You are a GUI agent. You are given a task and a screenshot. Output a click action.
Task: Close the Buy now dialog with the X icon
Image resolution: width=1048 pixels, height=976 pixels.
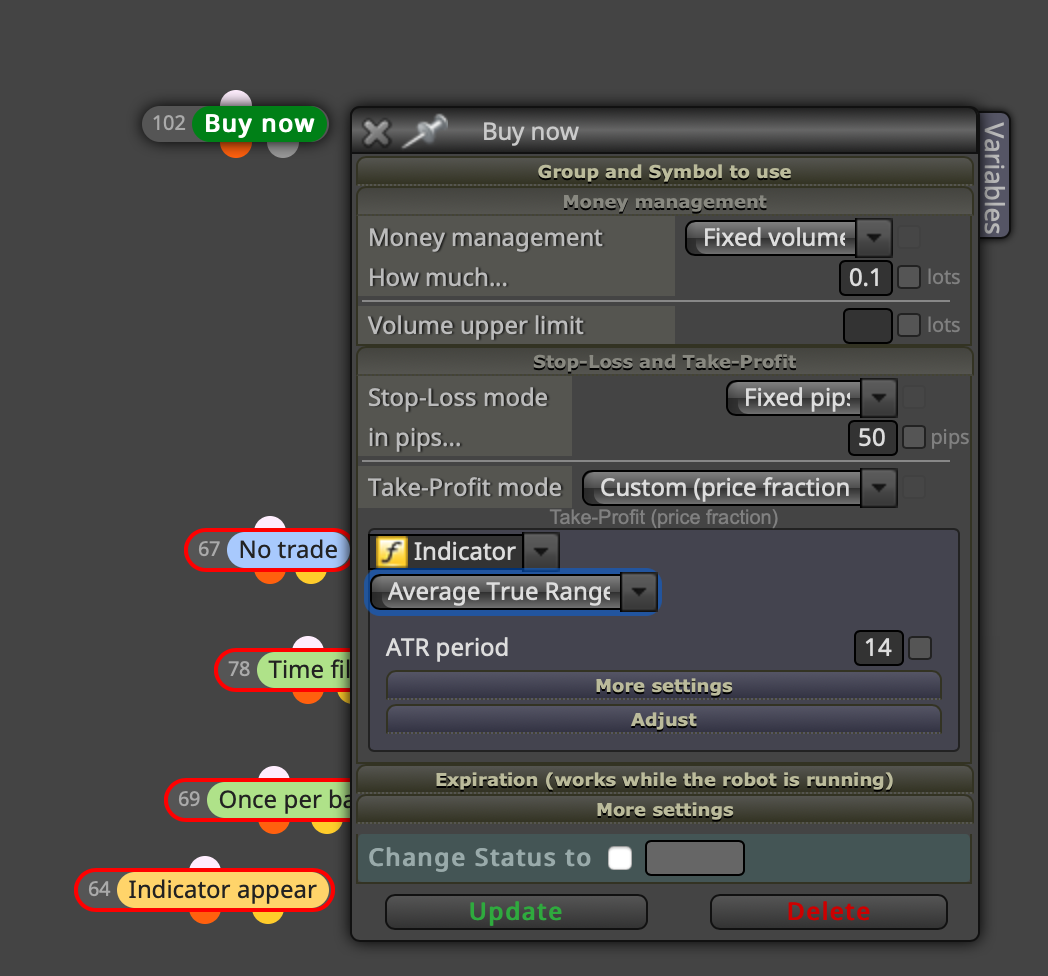pos(376,132)
